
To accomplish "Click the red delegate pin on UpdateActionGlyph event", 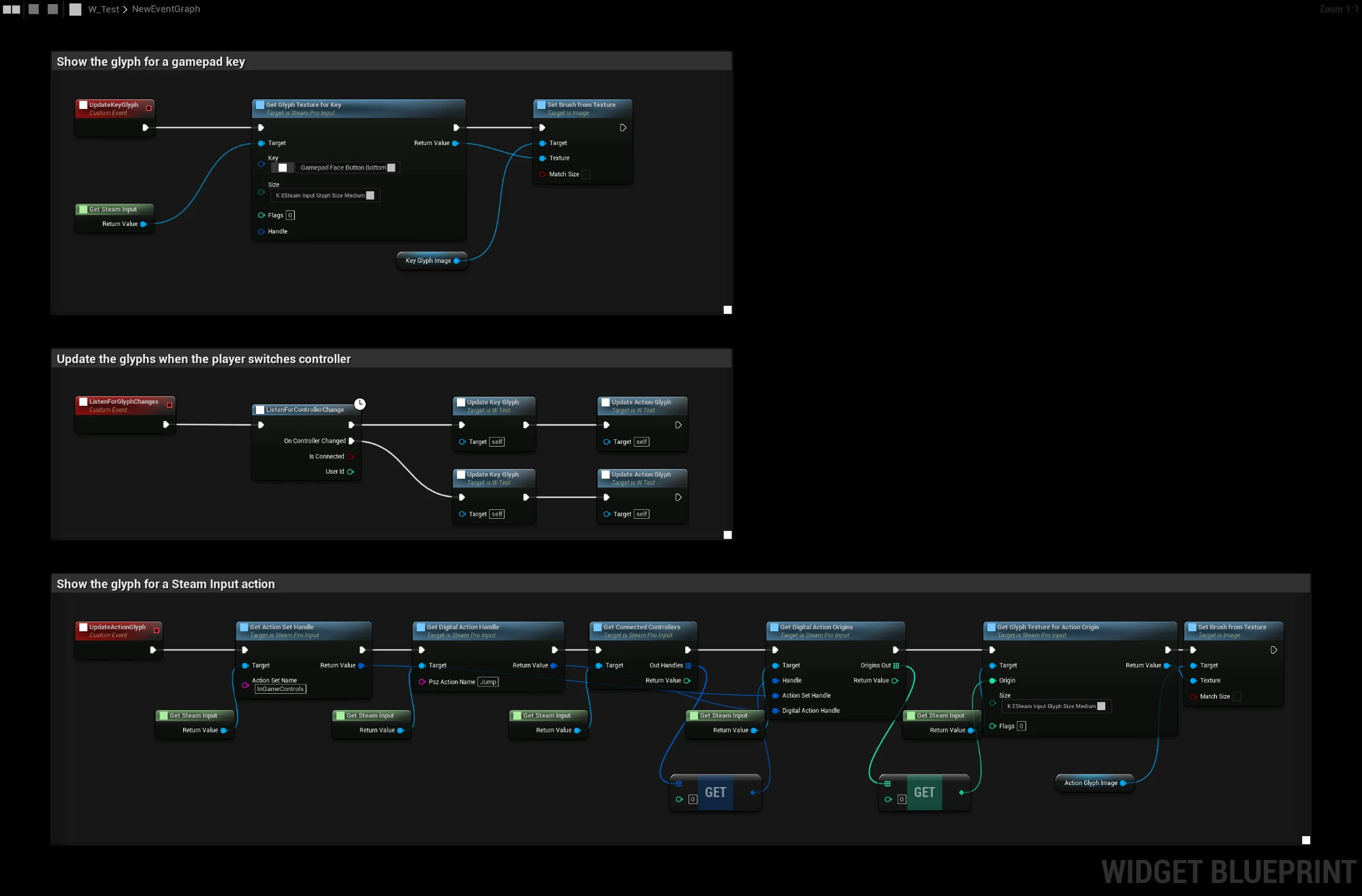I will point(157,630).
